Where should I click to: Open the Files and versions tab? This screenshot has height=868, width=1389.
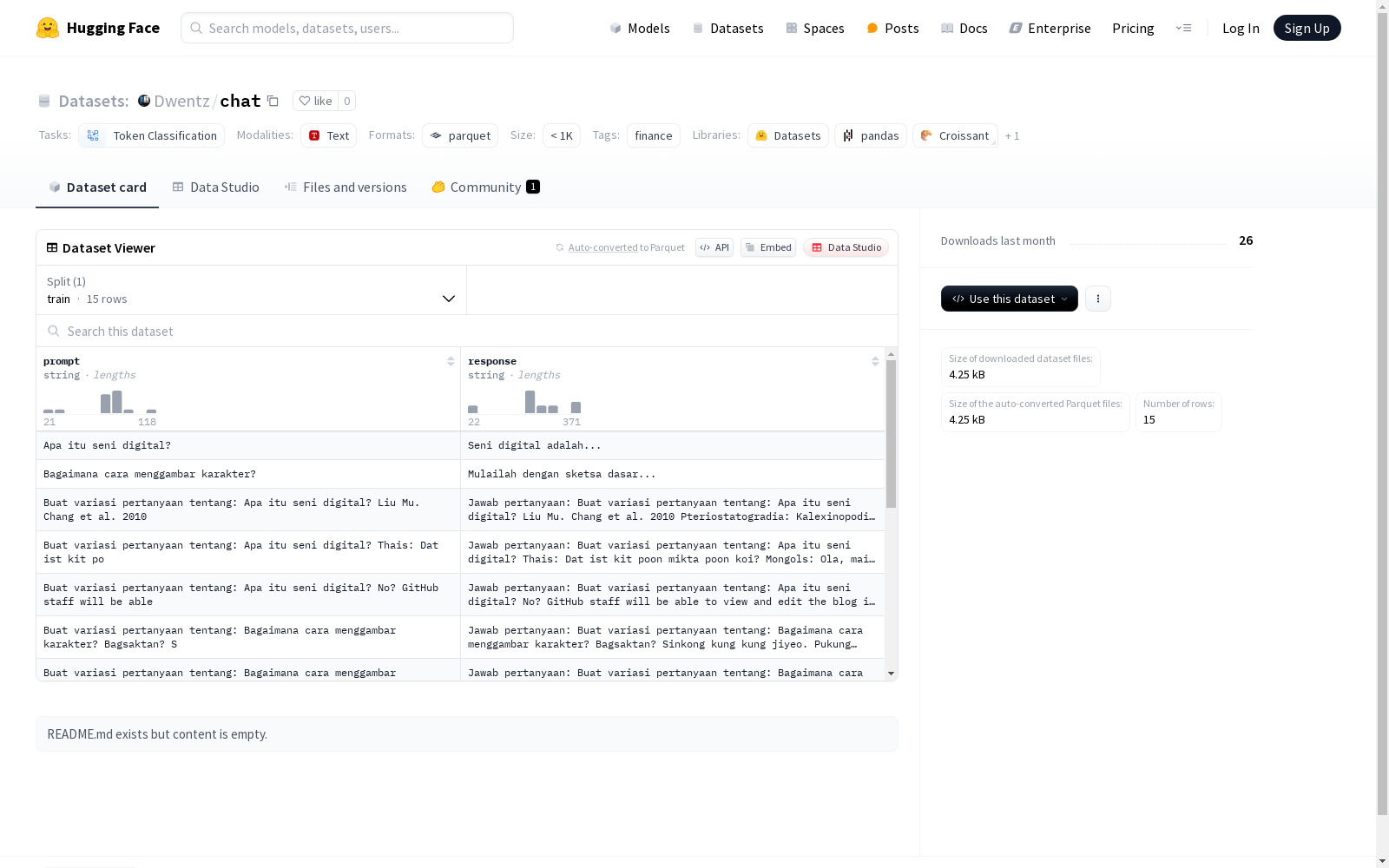pyautogui.click(x=346, y=187)
